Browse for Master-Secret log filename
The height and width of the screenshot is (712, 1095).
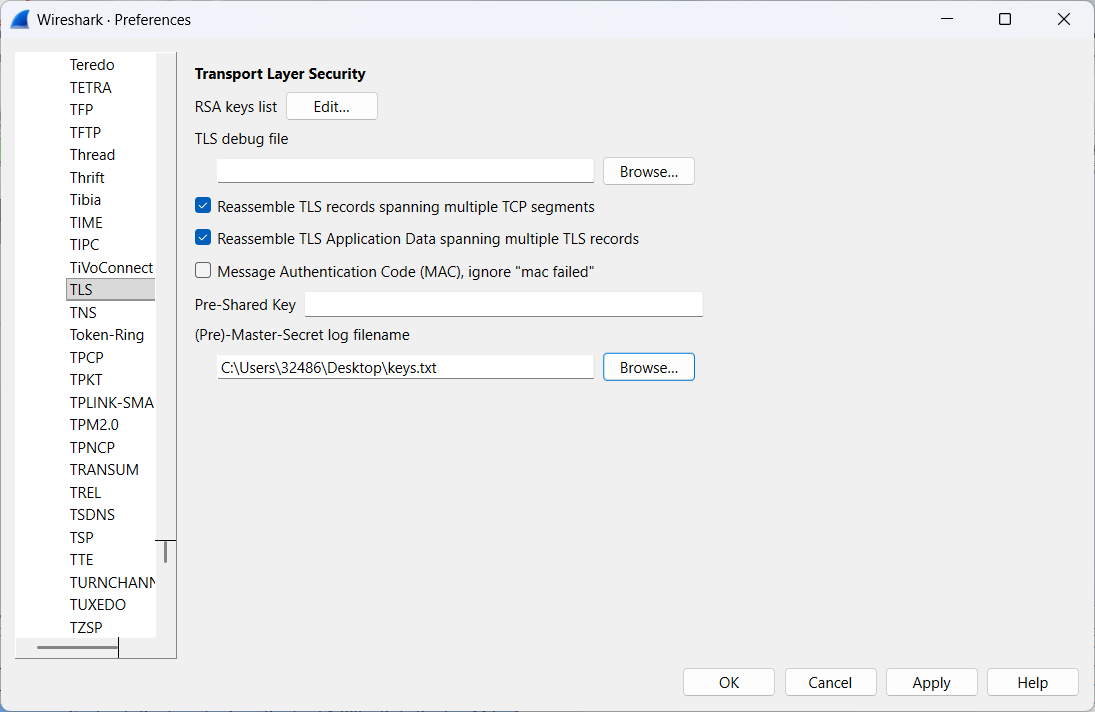[648, 368]
